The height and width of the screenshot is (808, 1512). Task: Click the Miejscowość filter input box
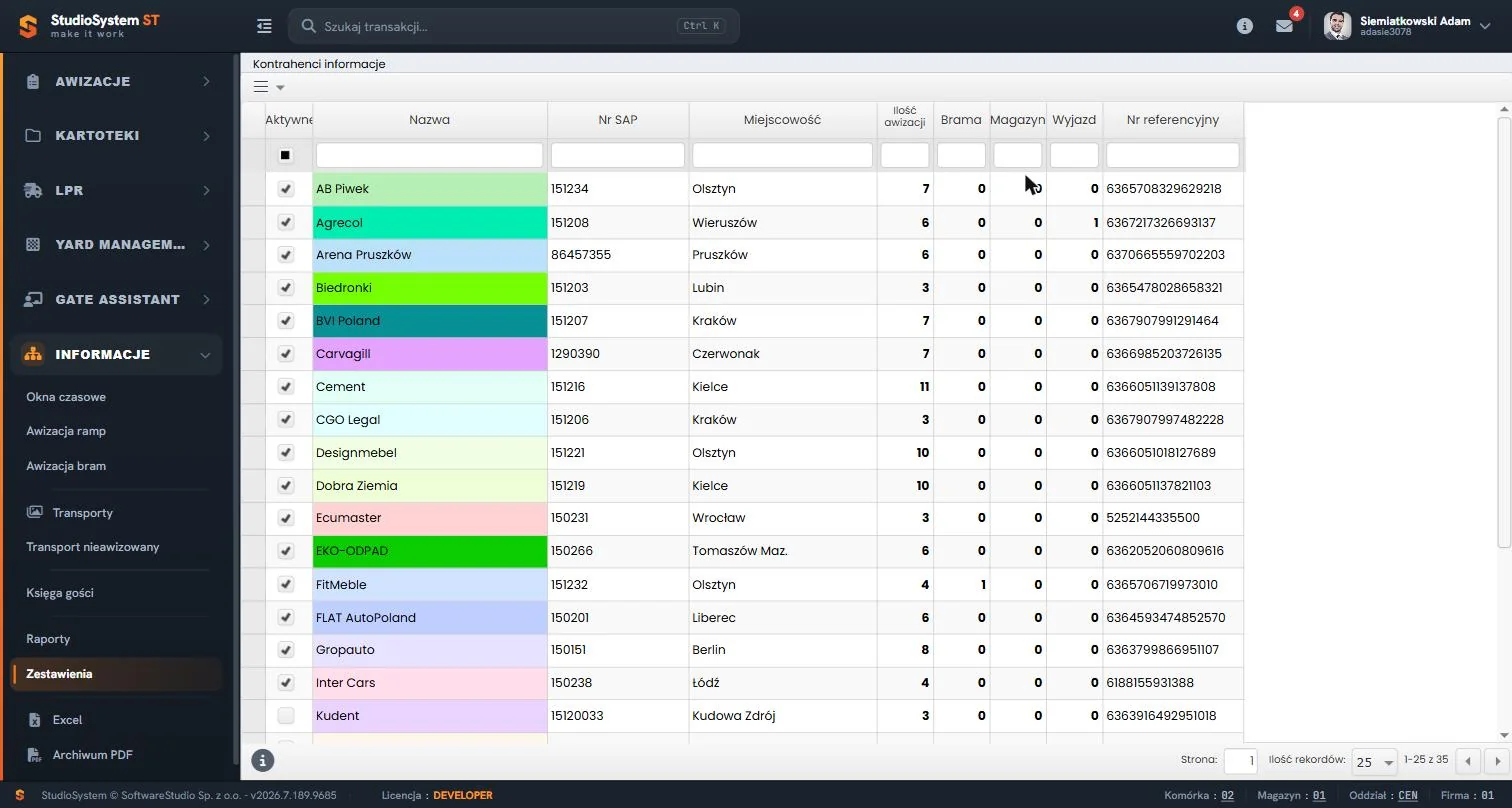[783, 155]
